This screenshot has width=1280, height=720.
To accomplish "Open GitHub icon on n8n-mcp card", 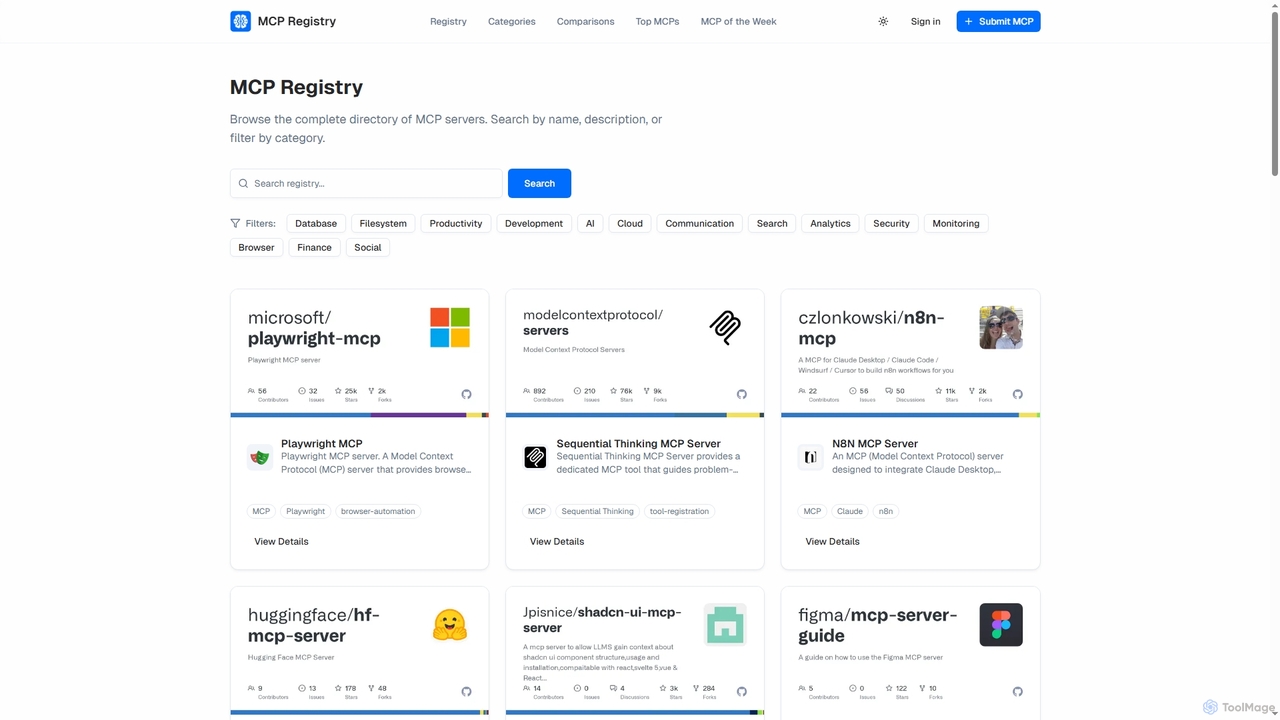I will pos(1017,394).
